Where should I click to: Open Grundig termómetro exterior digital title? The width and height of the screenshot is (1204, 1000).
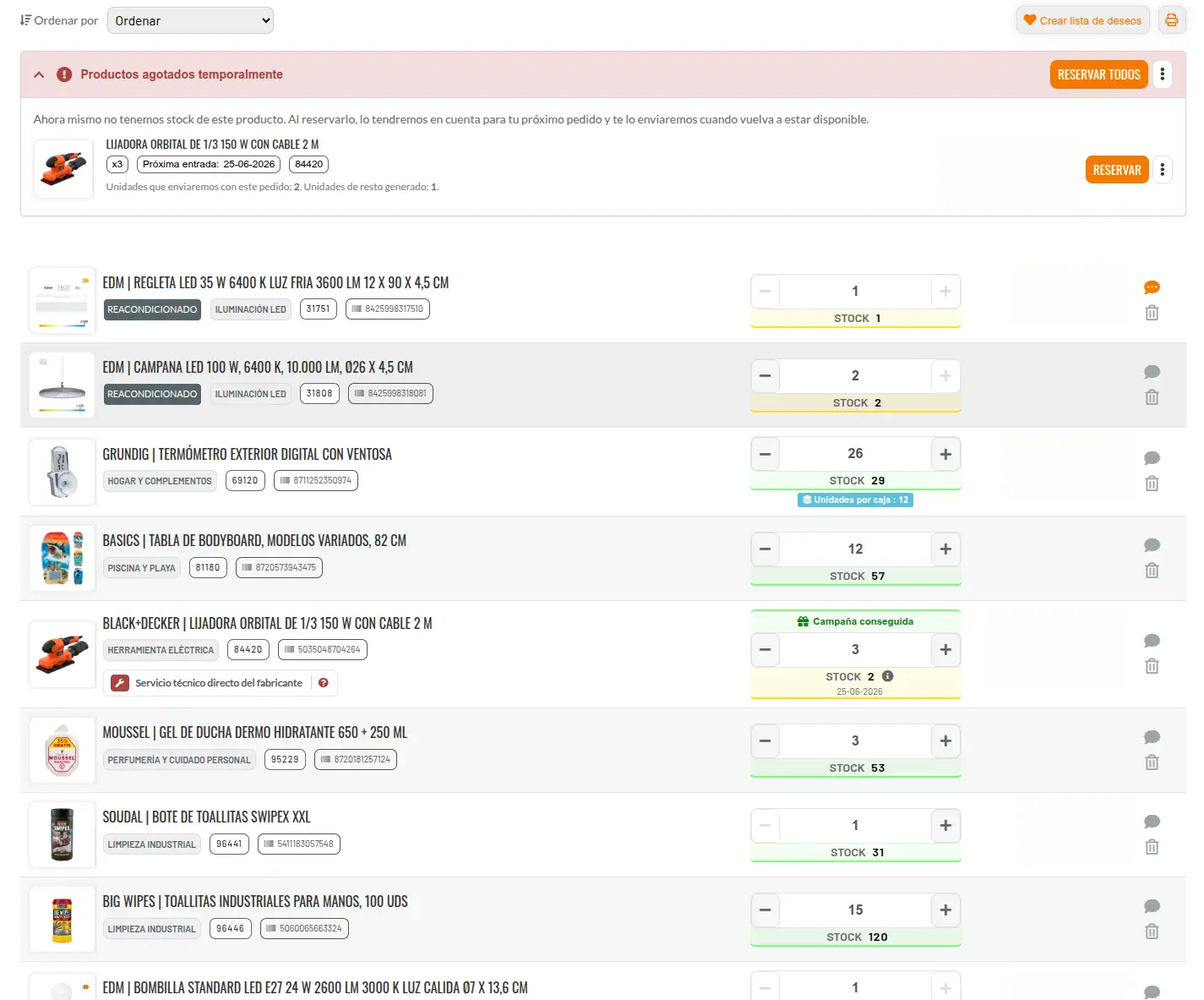(x=247, y=454)
